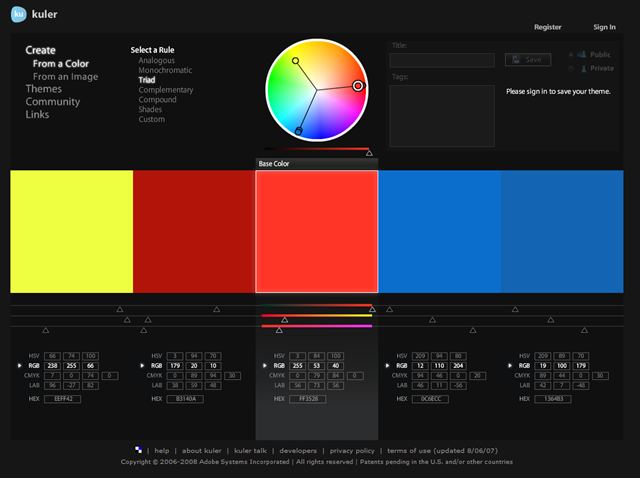This screenshot has width=640, height=478.
Task: Expand RGB arrow for yellow swatch
Action: 19,365
